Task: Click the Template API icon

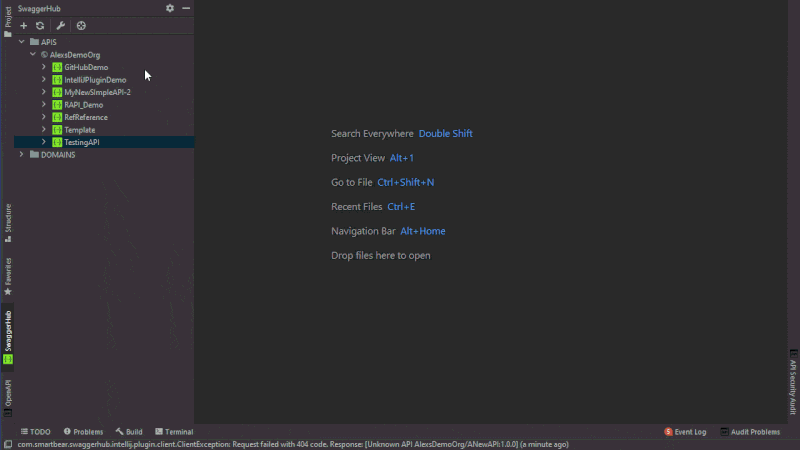Action: 57,130
